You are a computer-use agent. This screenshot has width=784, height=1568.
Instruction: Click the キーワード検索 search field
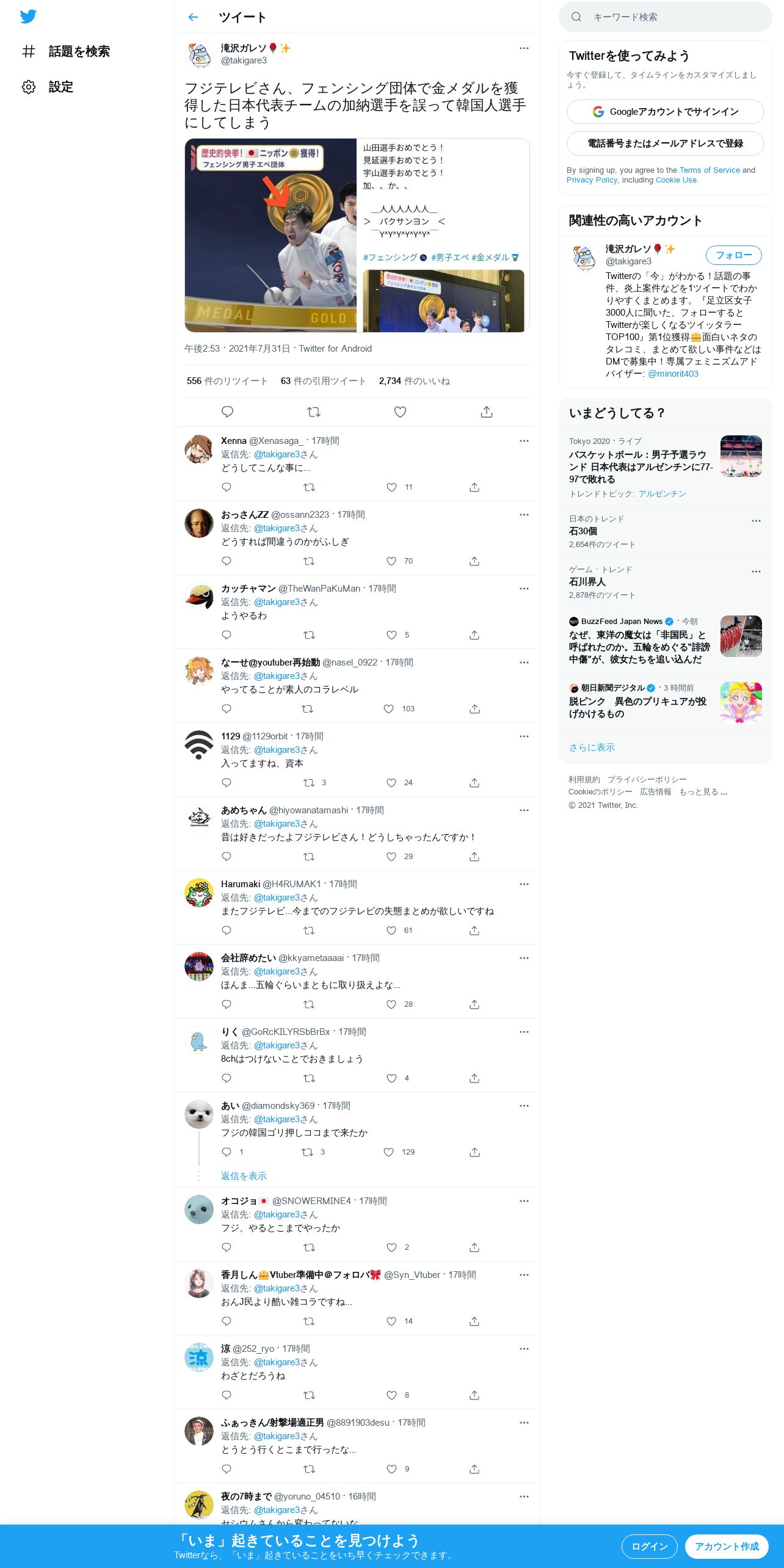[666, 17]
